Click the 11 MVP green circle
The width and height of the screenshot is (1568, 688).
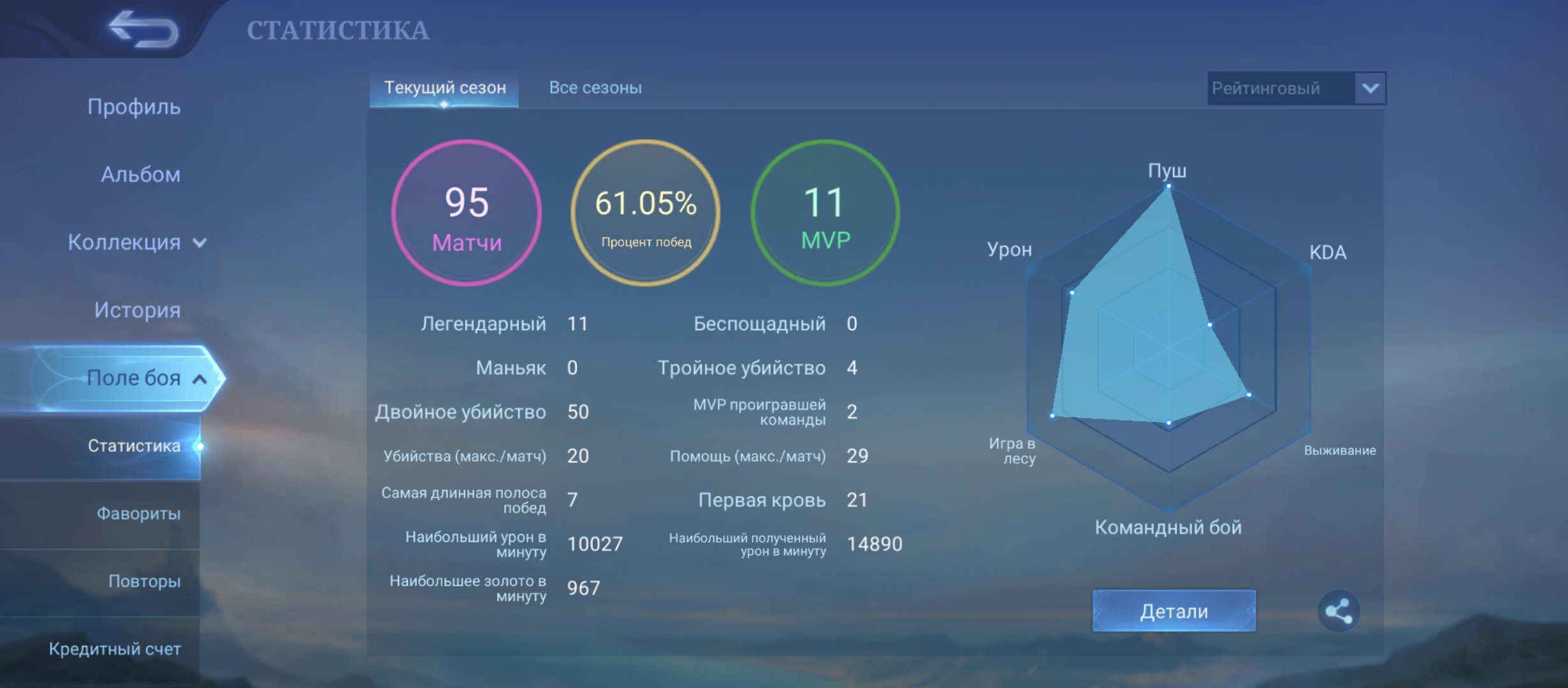(825, 213)
